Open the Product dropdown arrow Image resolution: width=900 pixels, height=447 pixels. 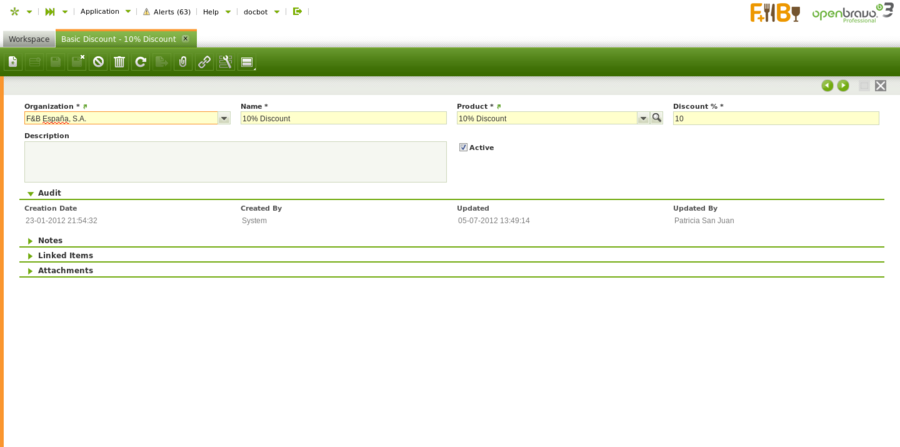pyautogui.click(x=643, y=118)
